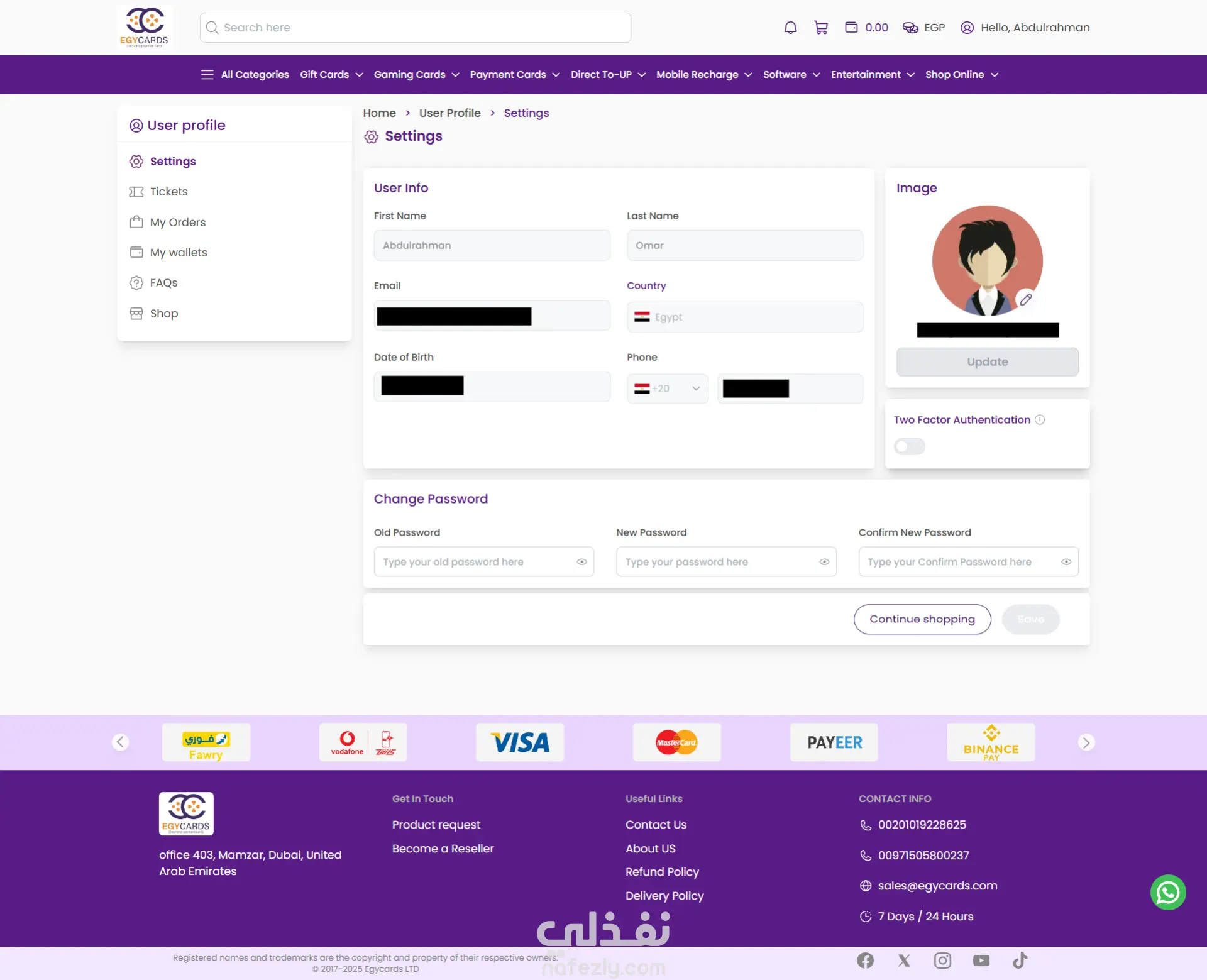The height and width of the screenshot is (980, 1207).
Task: Expand the Entertainment menu
Action: pos(872,75)
